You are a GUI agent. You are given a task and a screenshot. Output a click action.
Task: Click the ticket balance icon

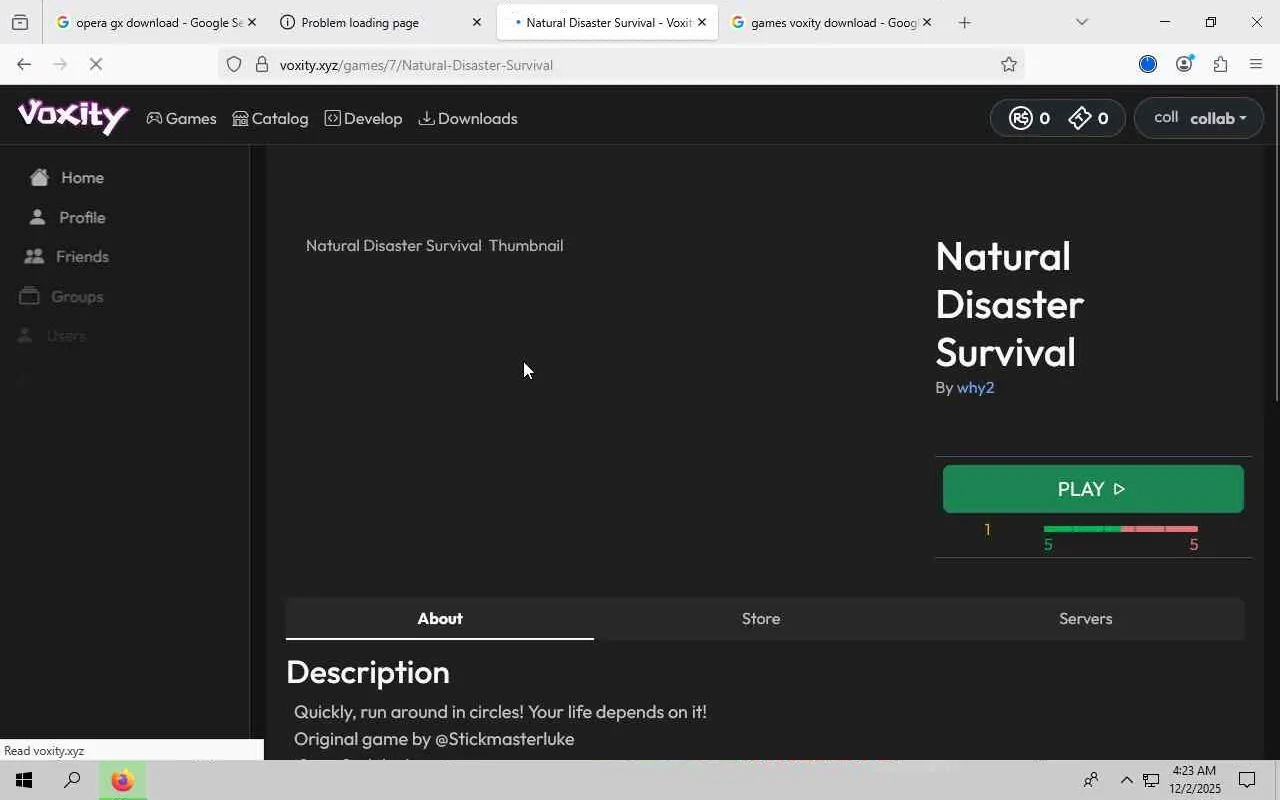coord(1080,118)
